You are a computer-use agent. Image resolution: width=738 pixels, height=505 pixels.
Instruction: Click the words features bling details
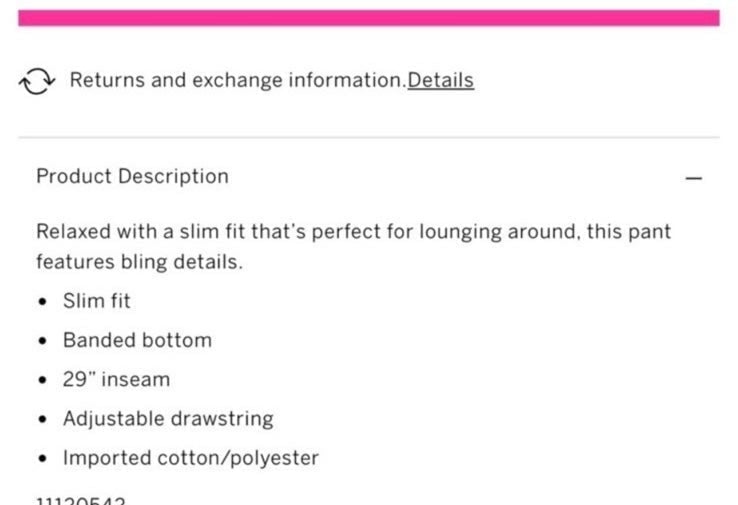pos(139,262)
